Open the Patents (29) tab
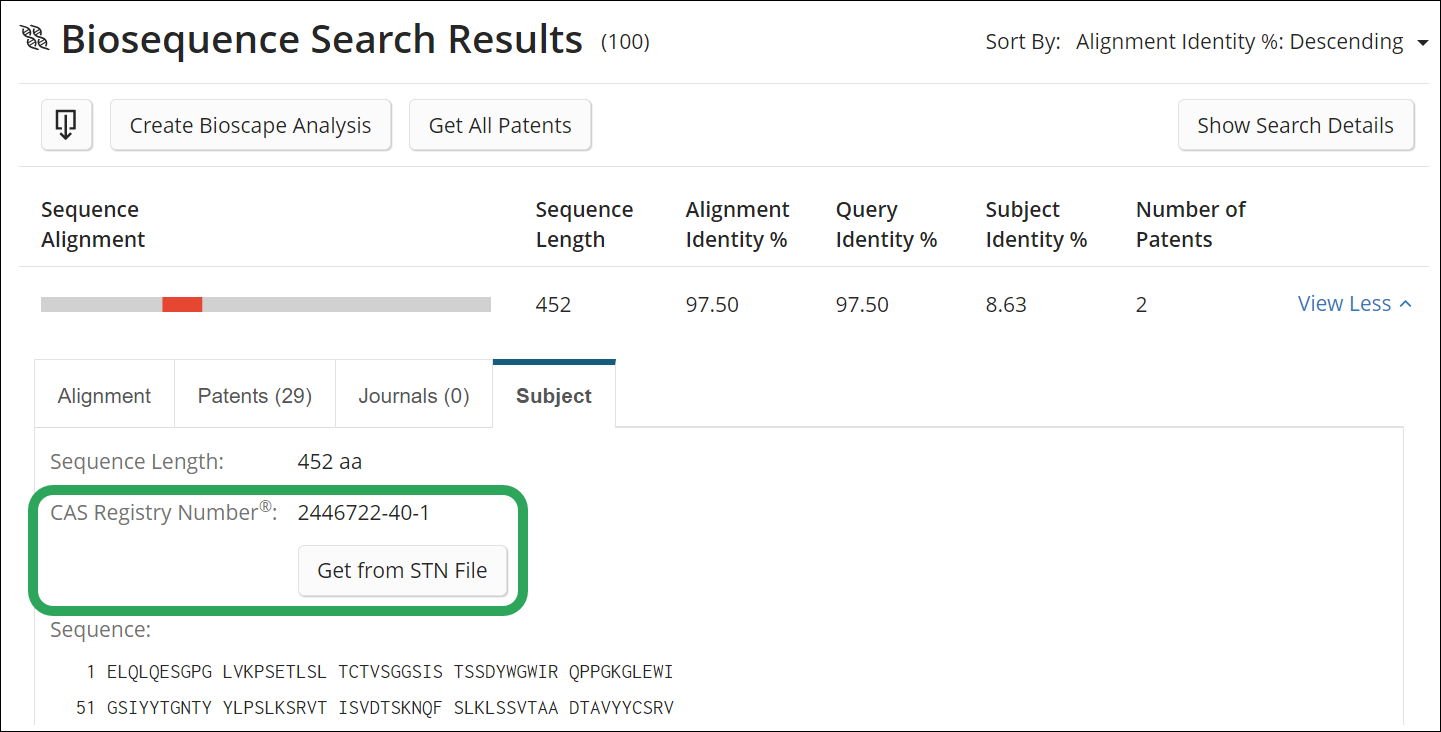Viewport: 1441px width, 732px height. click(x=254, y=396)
